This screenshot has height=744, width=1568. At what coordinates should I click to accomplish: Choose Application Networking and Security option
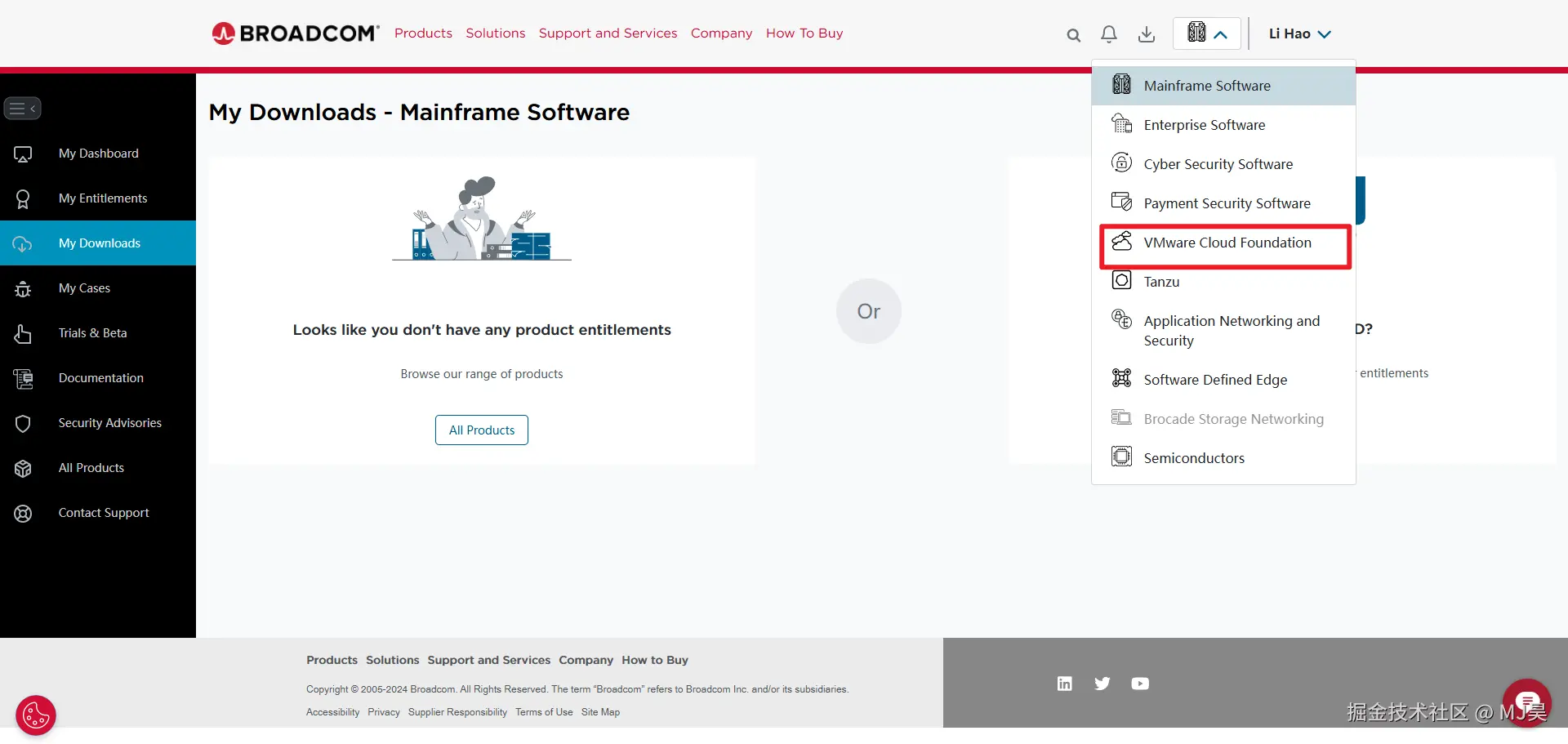click(x=1223, y=331)
